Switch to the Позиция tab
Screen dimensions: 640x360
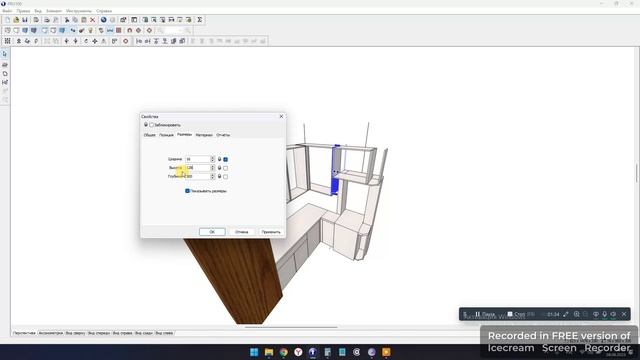point(167,135)
